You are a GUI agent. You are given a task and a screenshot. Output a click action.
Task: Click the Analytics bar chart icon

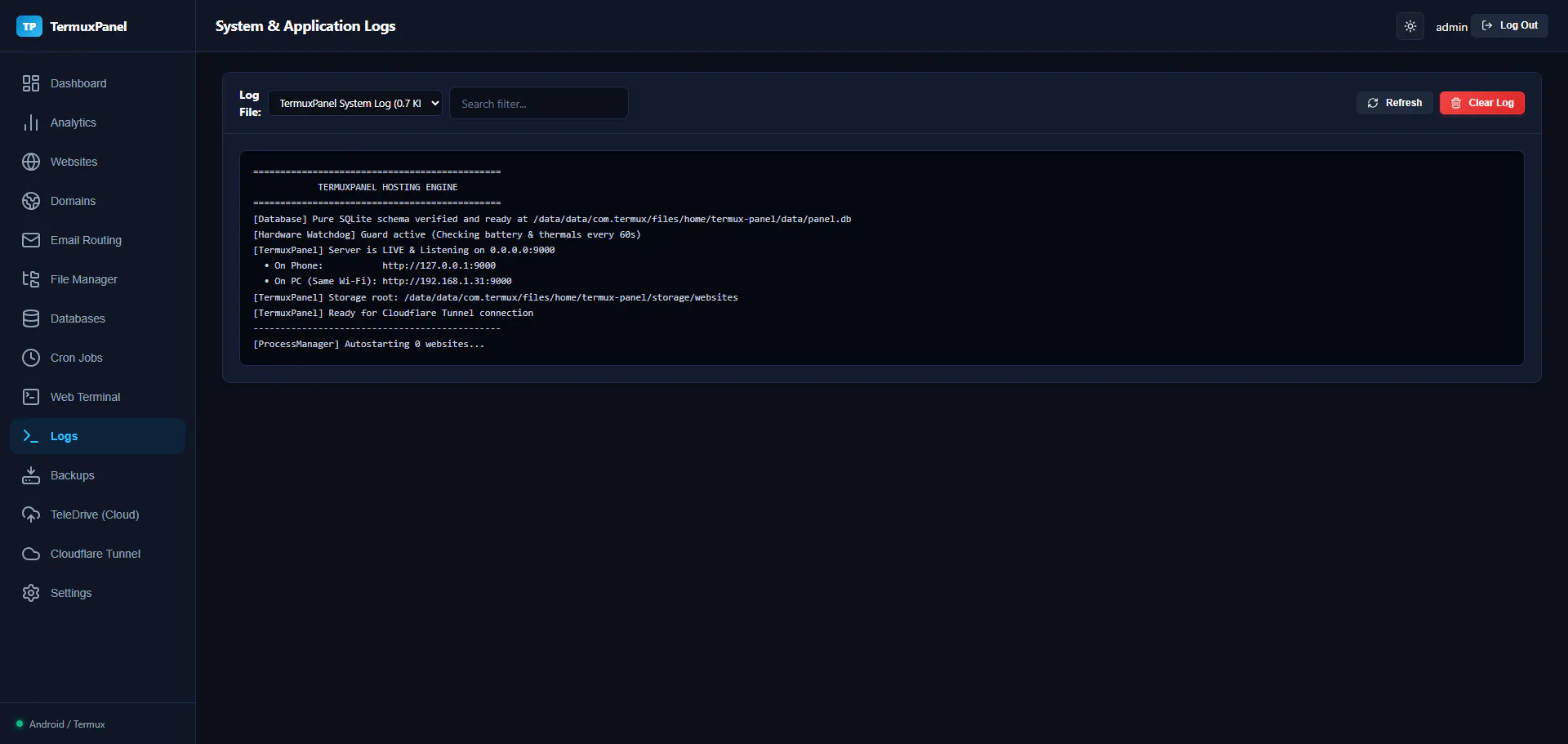(x=31, y=123)
